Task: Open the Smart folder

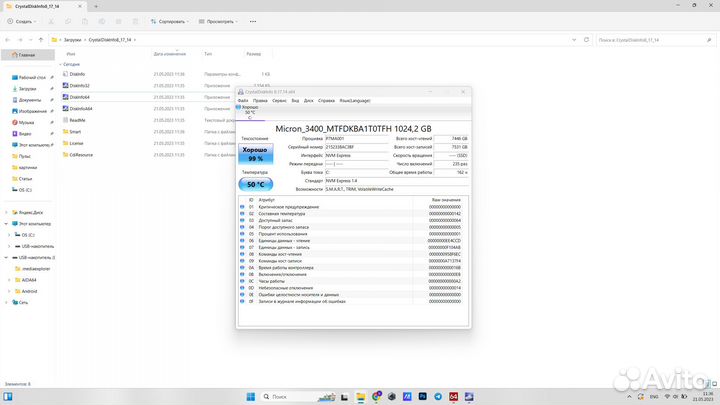Action: (x=76, y=131)
